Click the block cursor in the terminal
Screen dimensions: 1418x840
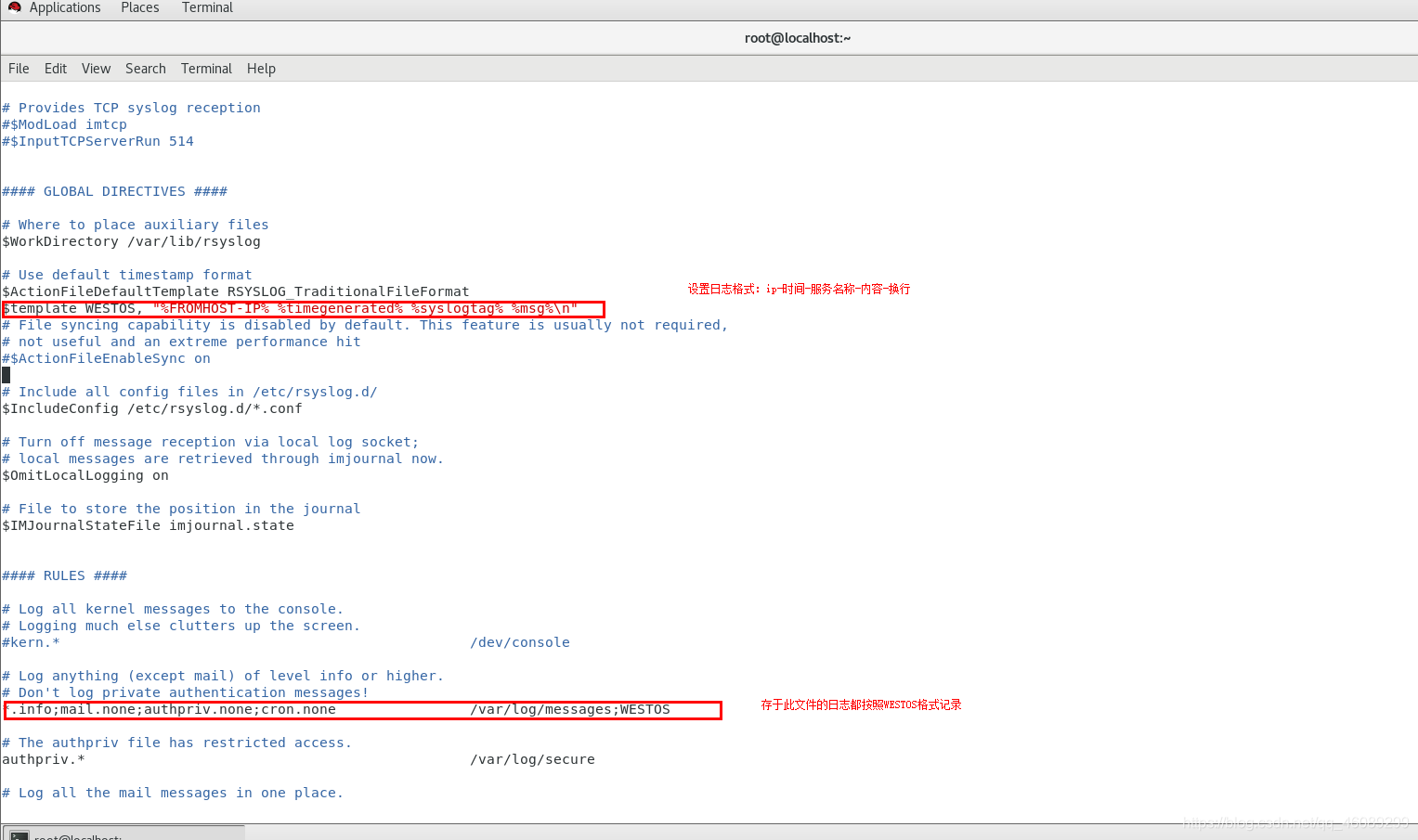click(x=7, y=375)
